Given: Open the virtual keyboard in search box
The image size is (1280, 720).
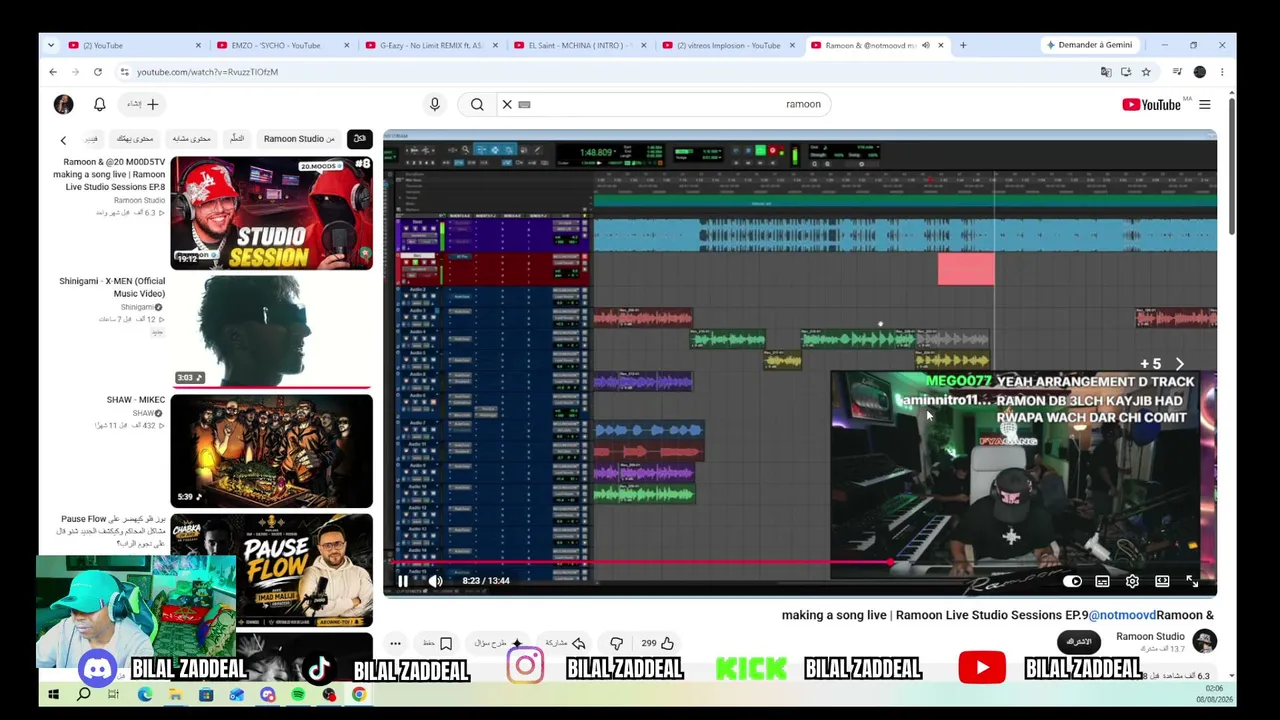Looking at the screenshot, I should point(524,104).
